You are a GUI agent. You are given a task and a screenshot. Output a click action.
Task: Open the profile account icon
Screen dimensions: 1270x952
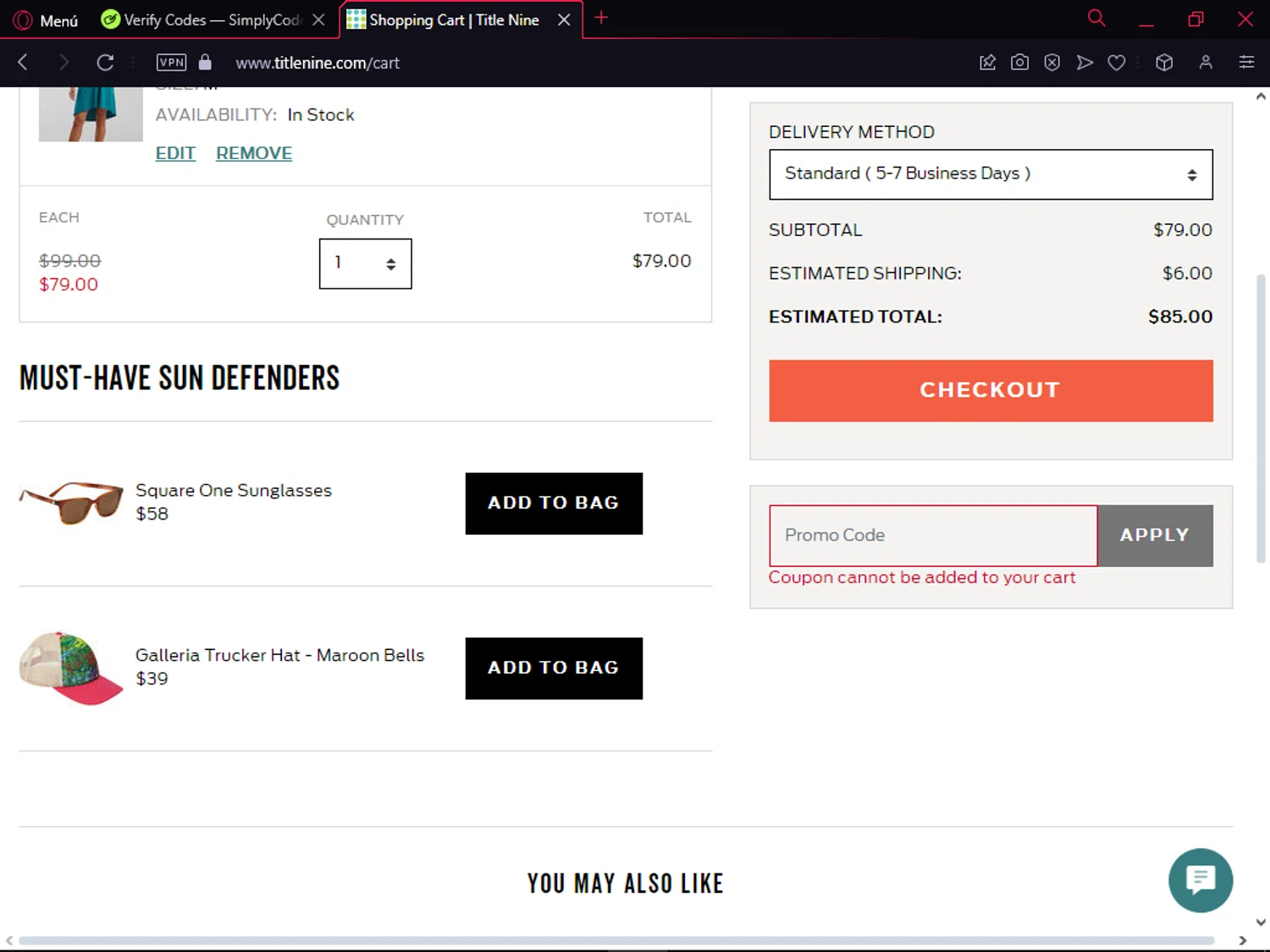pos(1206,62)
